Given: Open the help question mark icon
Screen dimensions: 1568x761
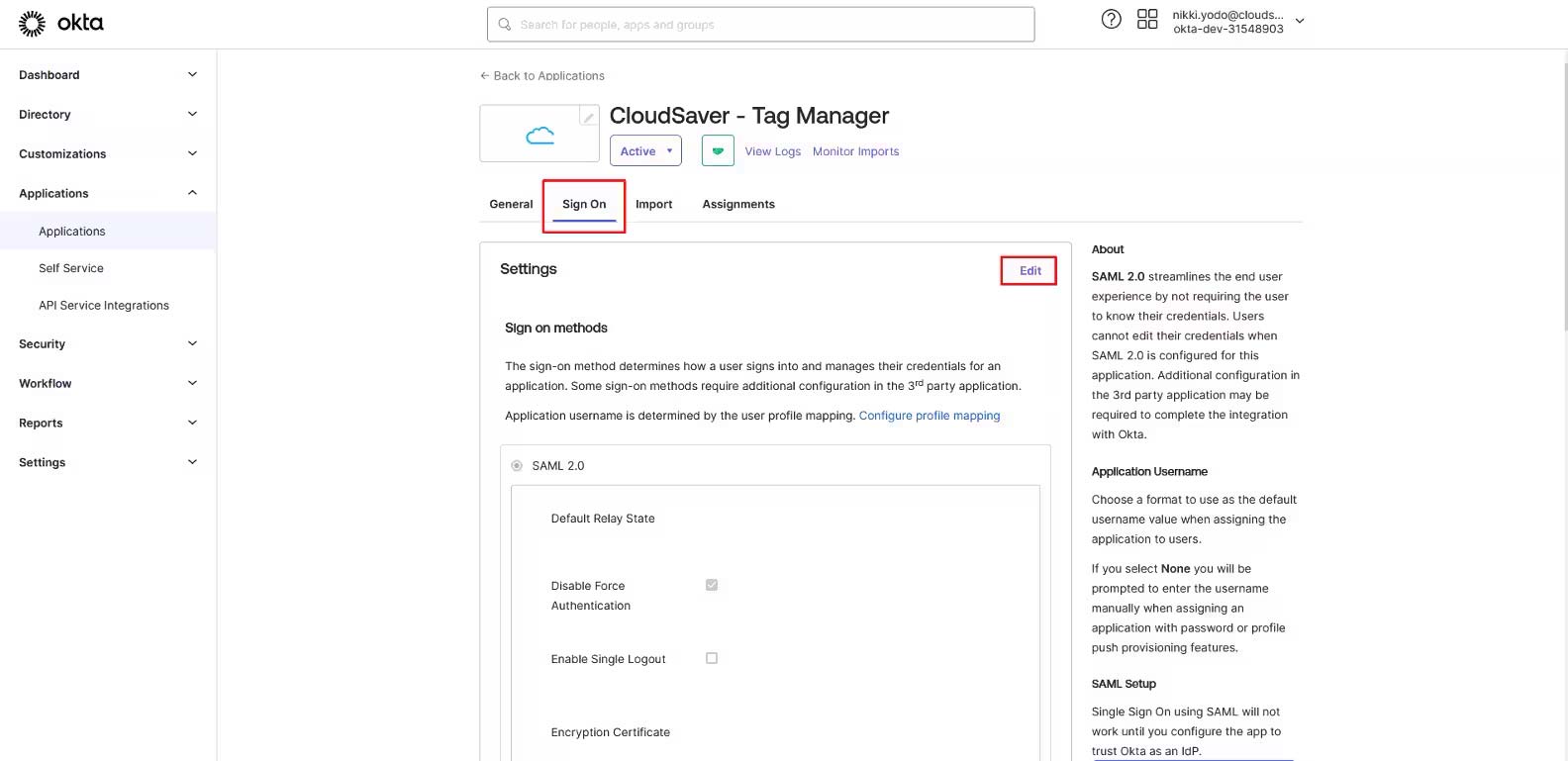Looking at the screenshot, I should coord(1111,20).
